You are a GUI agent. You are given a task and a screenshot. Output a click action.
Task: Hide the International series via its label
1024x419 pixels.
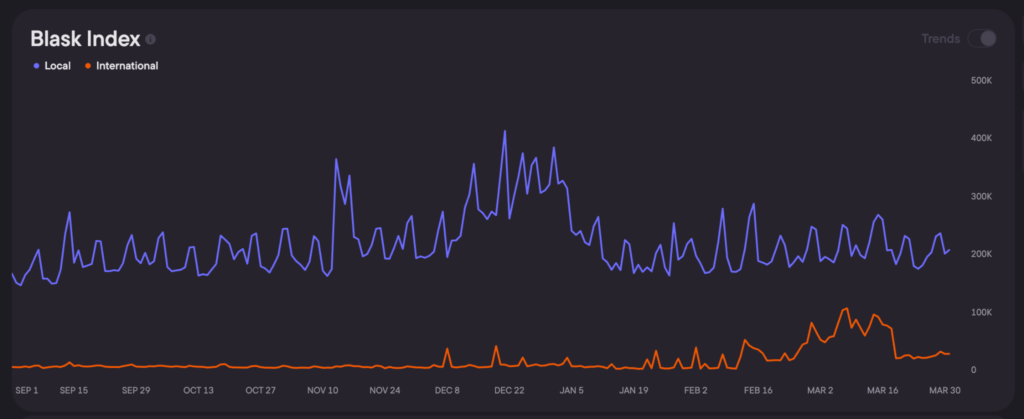(127, 66)
